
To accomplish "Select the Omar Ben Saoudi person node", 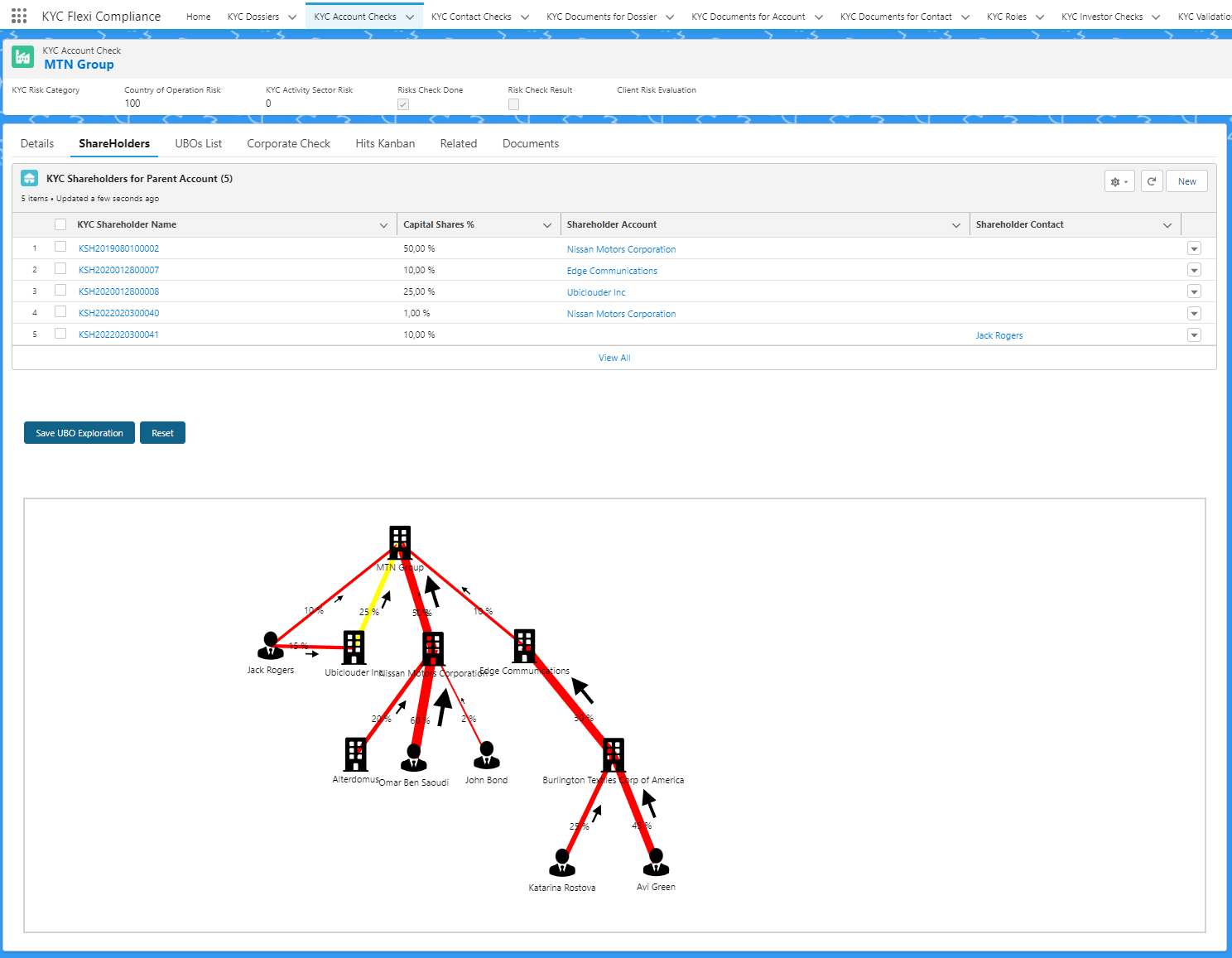I will [x=413, y=758].
